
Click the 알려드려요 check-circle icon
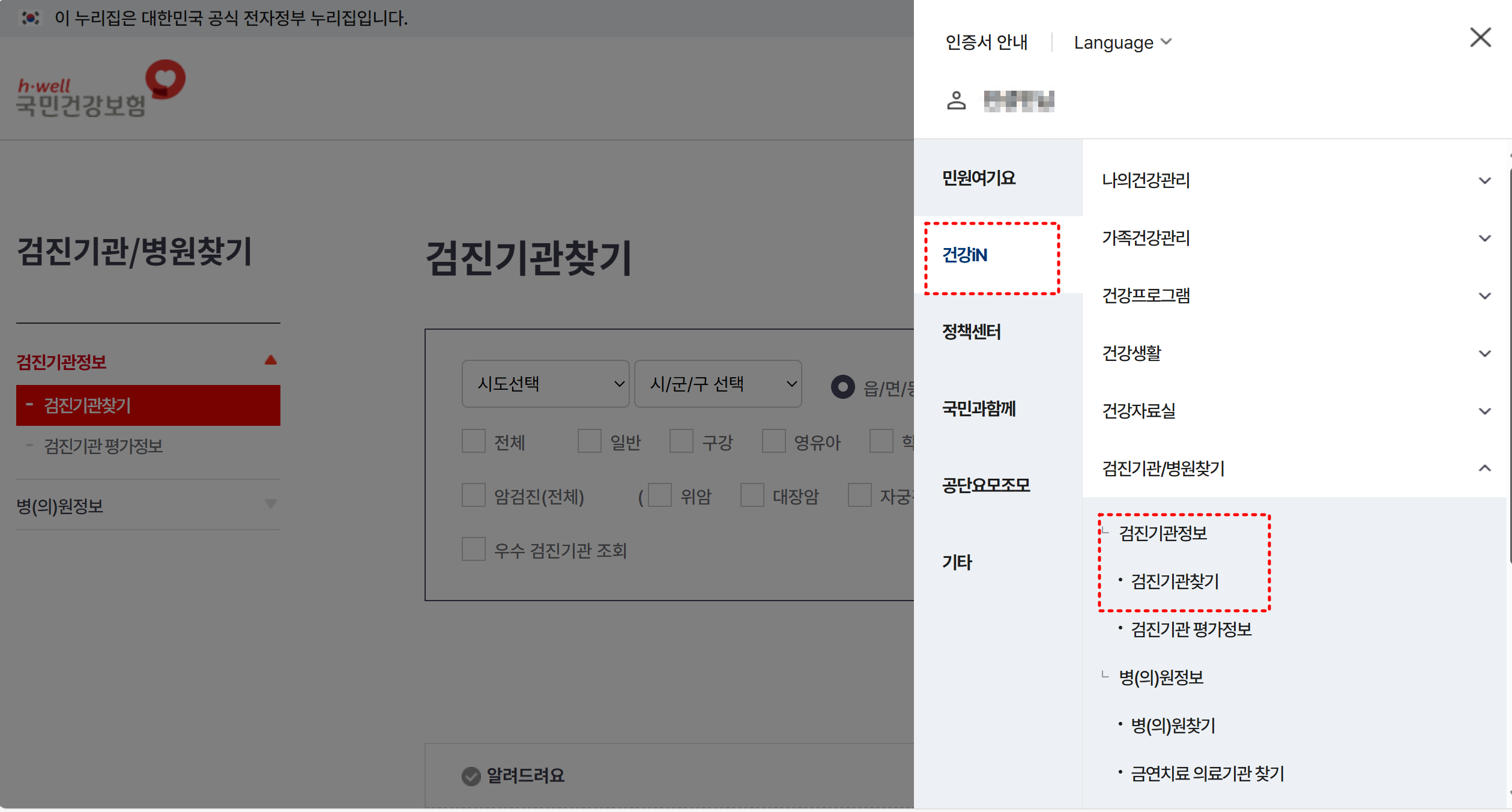point(471,776)
